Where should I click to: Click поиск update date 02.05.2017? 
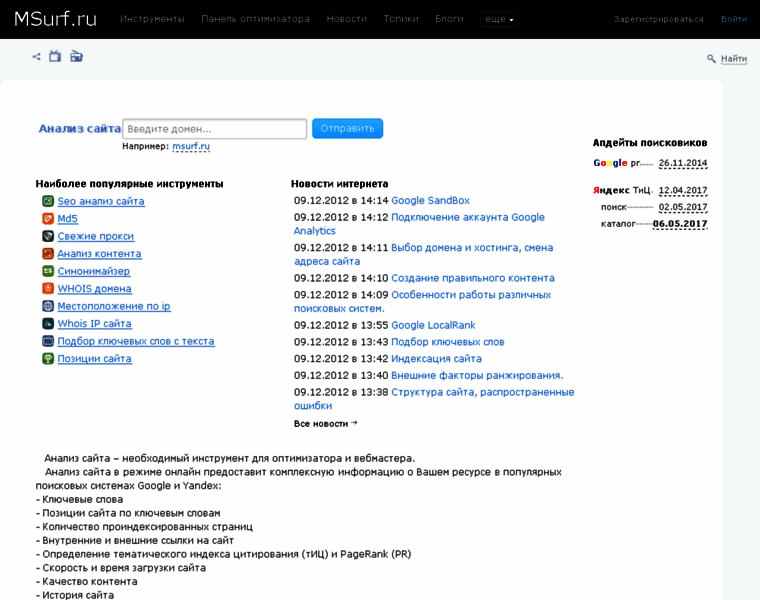683,207
